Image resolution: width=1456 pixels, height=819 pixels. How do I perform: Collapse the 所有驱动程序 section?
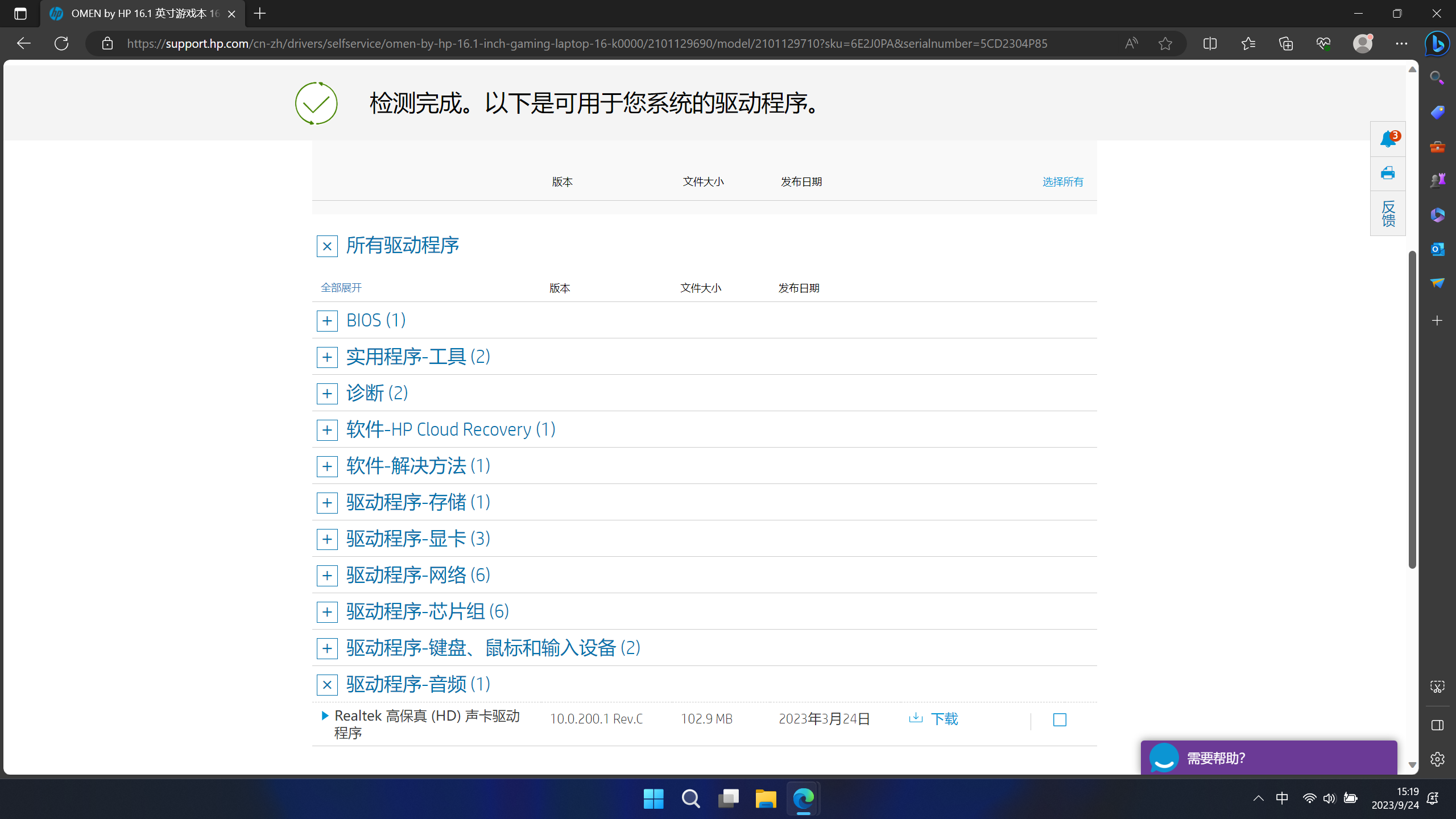click(x=327, y=246)
